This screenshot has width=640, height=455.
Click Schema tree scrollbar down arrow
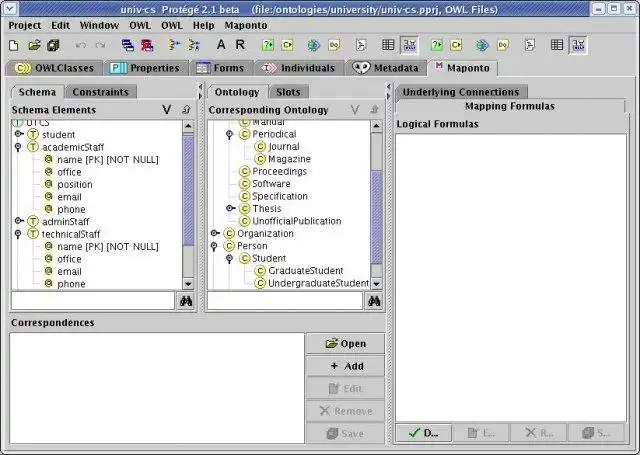tap(188, 284)
